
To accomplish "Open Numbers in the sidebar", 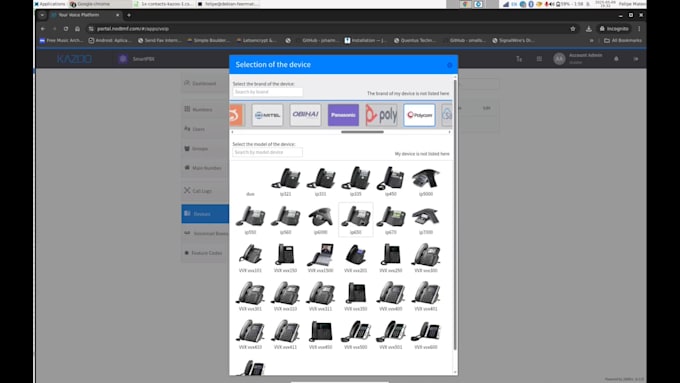I will tap(204, 109).
